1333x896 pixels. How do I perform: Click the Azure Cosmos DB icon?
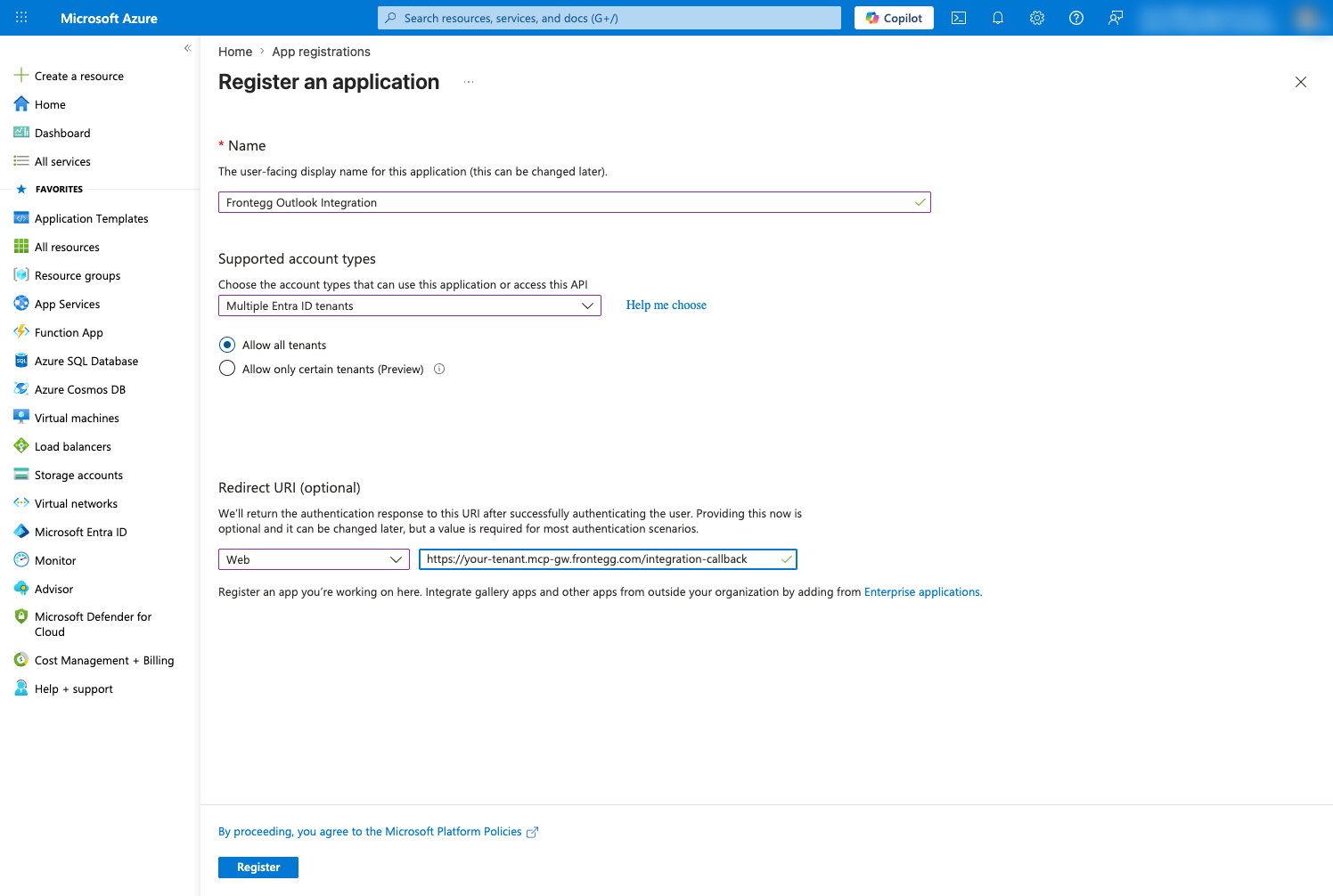(21, 389)
